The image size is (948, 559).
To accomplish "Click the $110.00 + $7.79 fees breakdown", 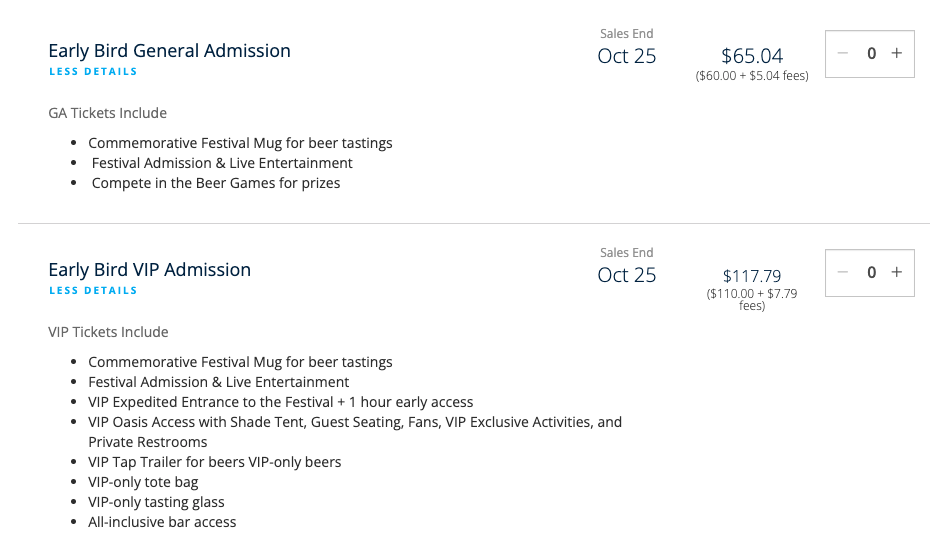I will (752, 300).
